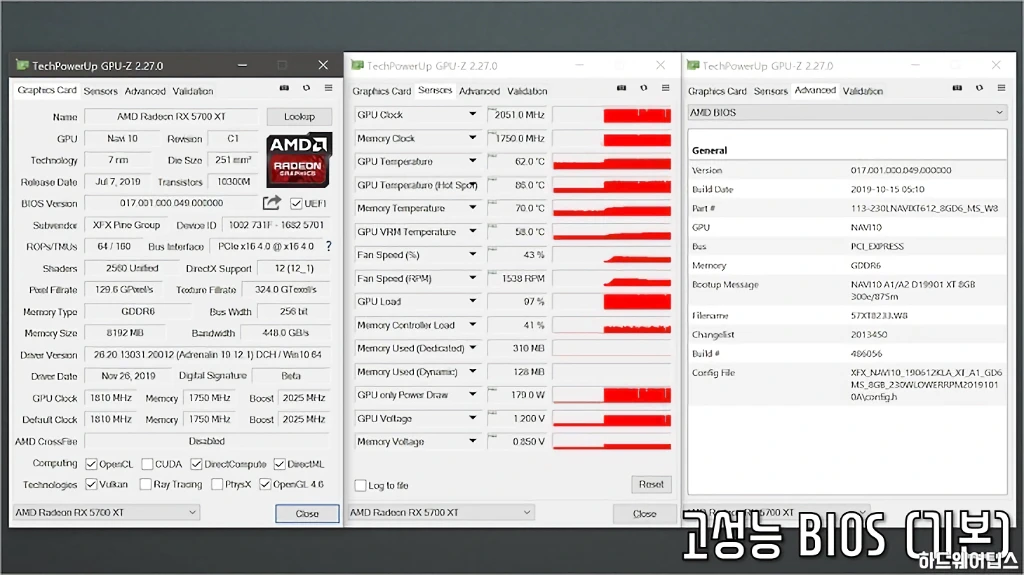Select Sensors tab in Advanced window
1024x575 pixels.
click(x=771, y=91)
